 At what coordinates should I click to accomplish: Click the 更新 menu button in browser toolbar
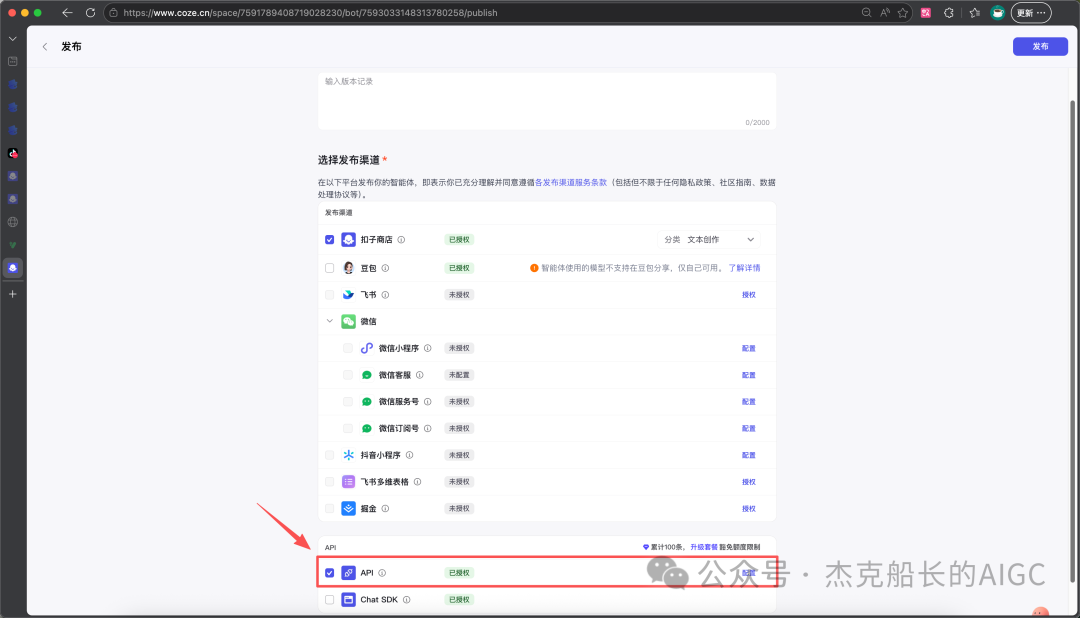tap(1030, 12)
